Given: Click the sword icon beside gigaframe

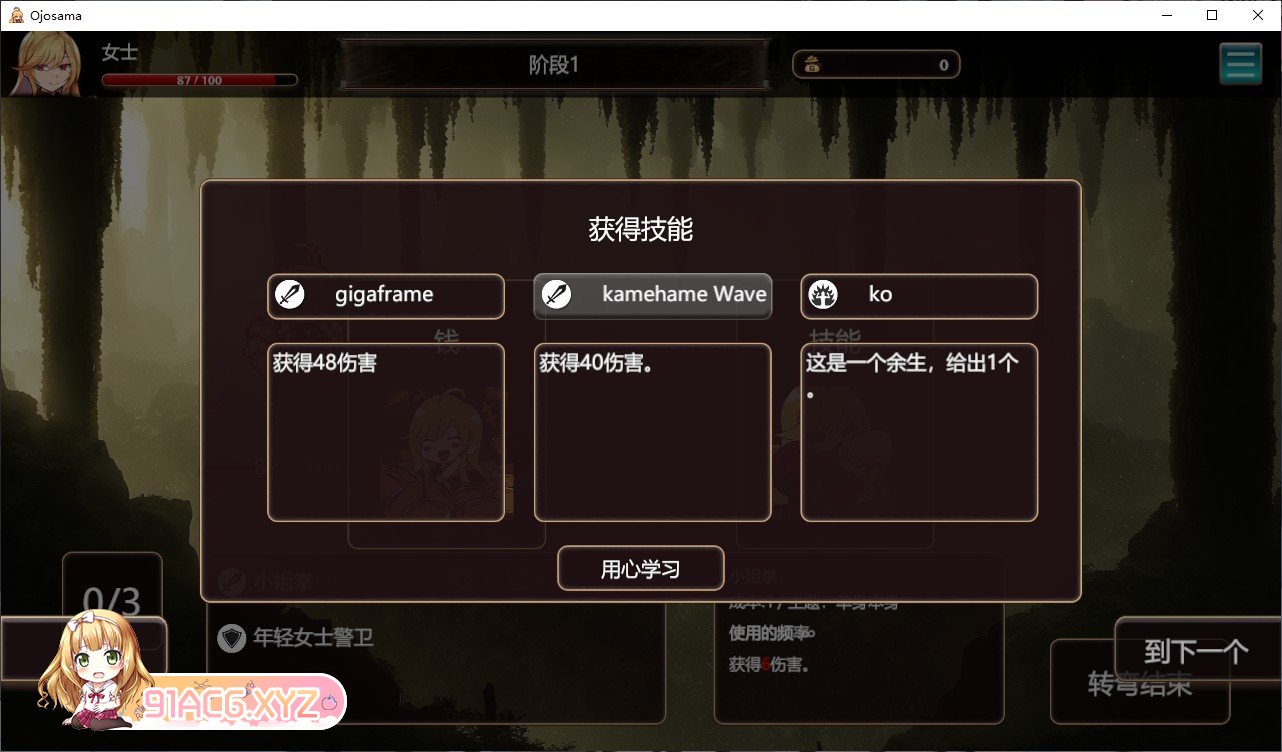Looking at the screenshot, I should (x=290, y=295).
